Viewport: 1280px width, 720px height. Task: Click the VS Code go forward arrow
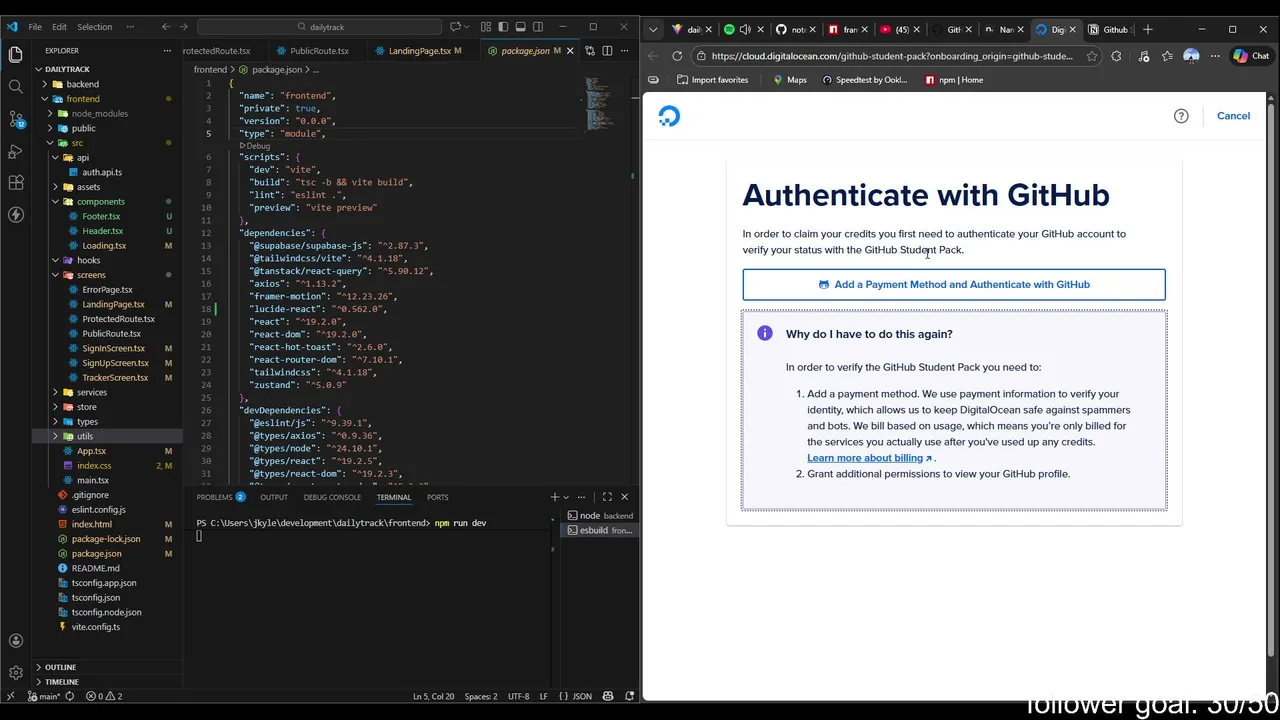pos(183,27)
